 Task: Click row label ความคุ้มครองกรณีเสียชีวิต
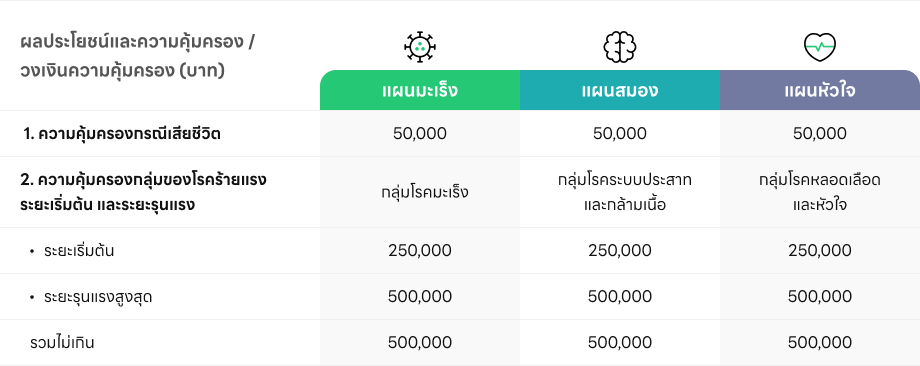point(122,134)
